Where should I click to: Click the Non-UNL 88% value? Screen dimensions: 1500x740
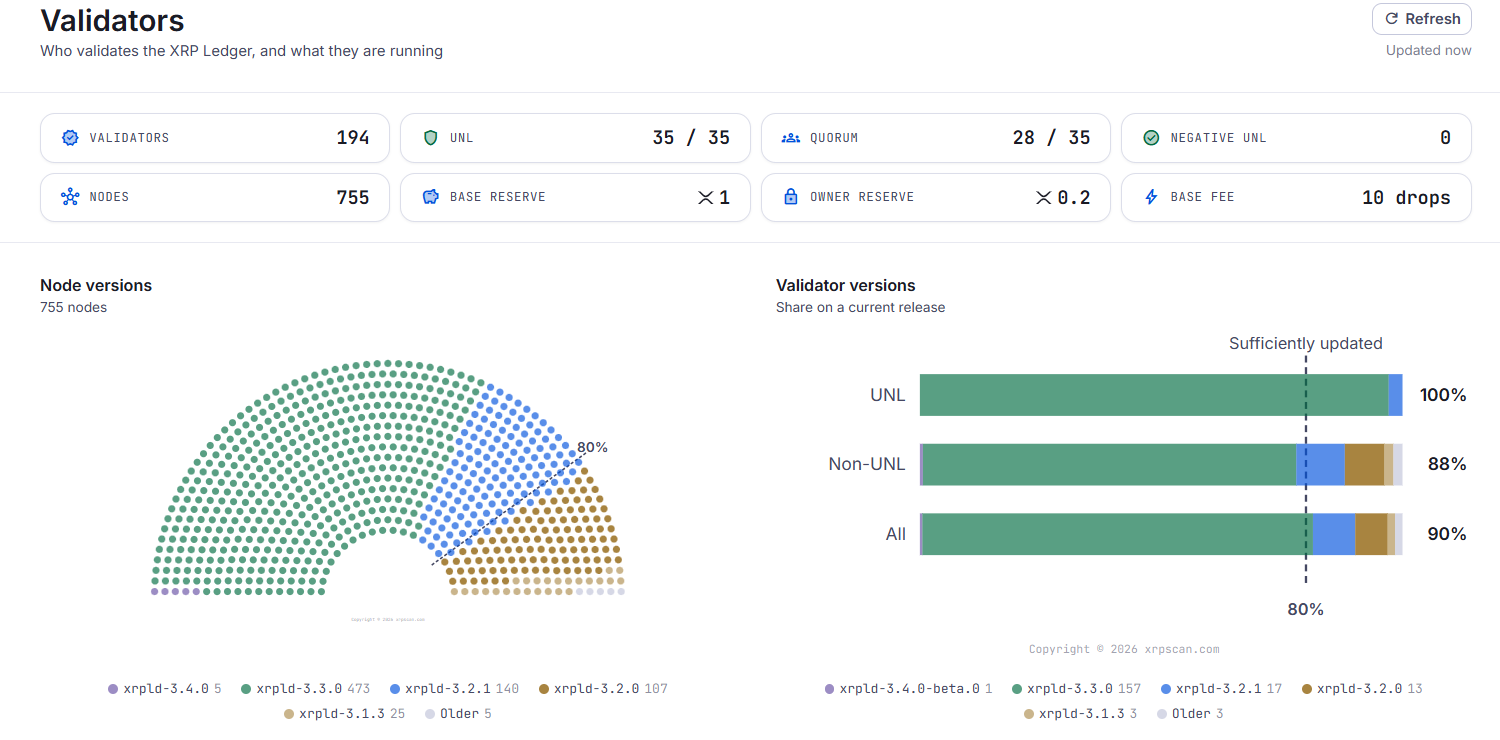[x=1447, y=465]
